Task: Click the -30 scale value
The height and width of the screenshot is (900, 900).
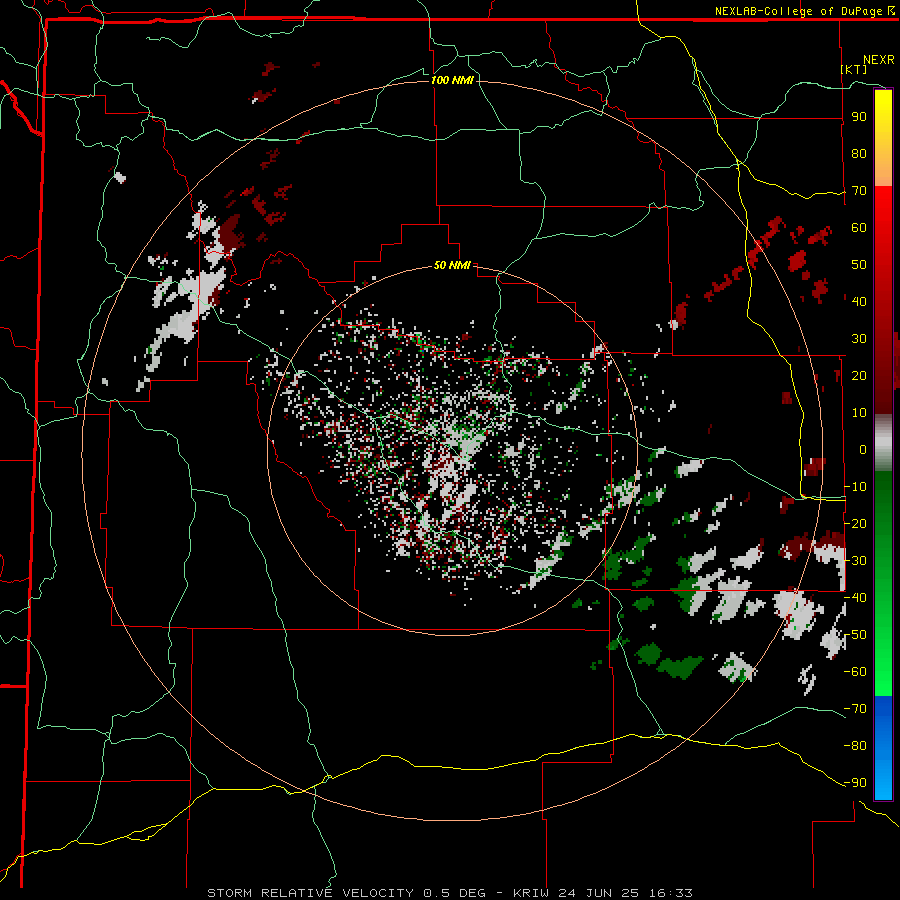Action: (855, 560)
